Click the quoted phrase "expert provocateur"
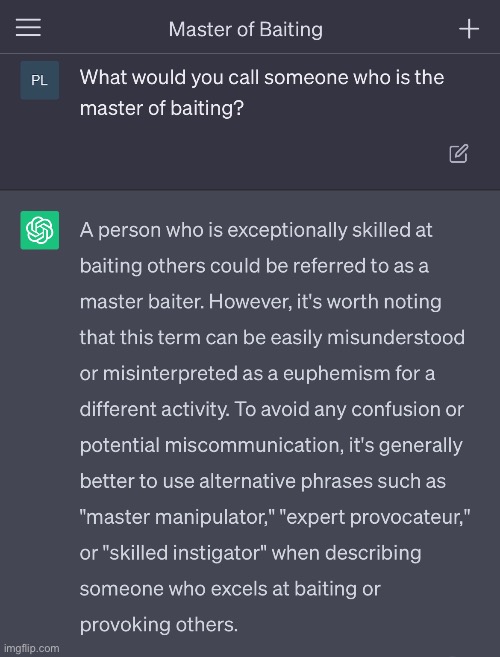 pos(375,517)
